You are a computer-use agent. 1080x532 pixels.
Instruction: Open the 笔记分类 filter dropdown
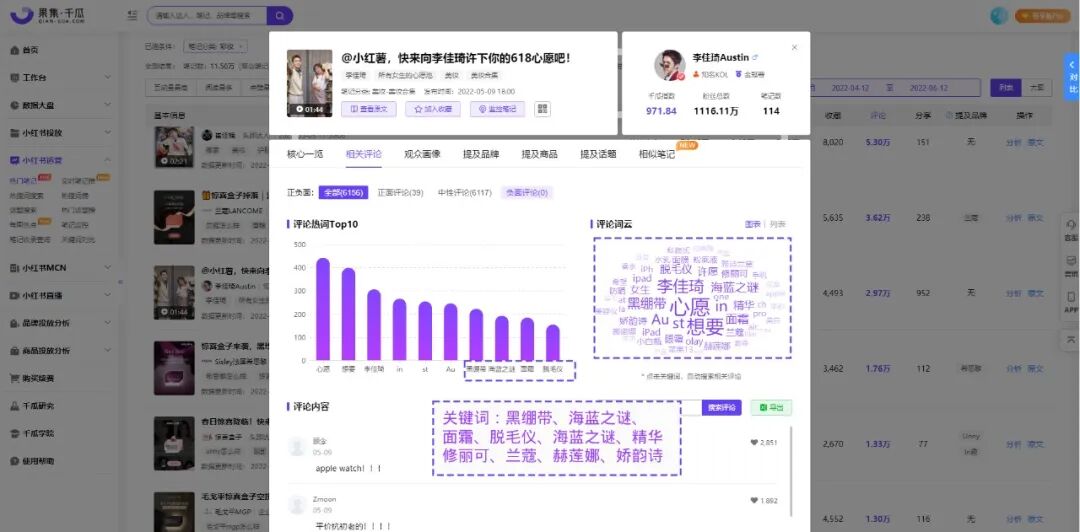point(215,47)
